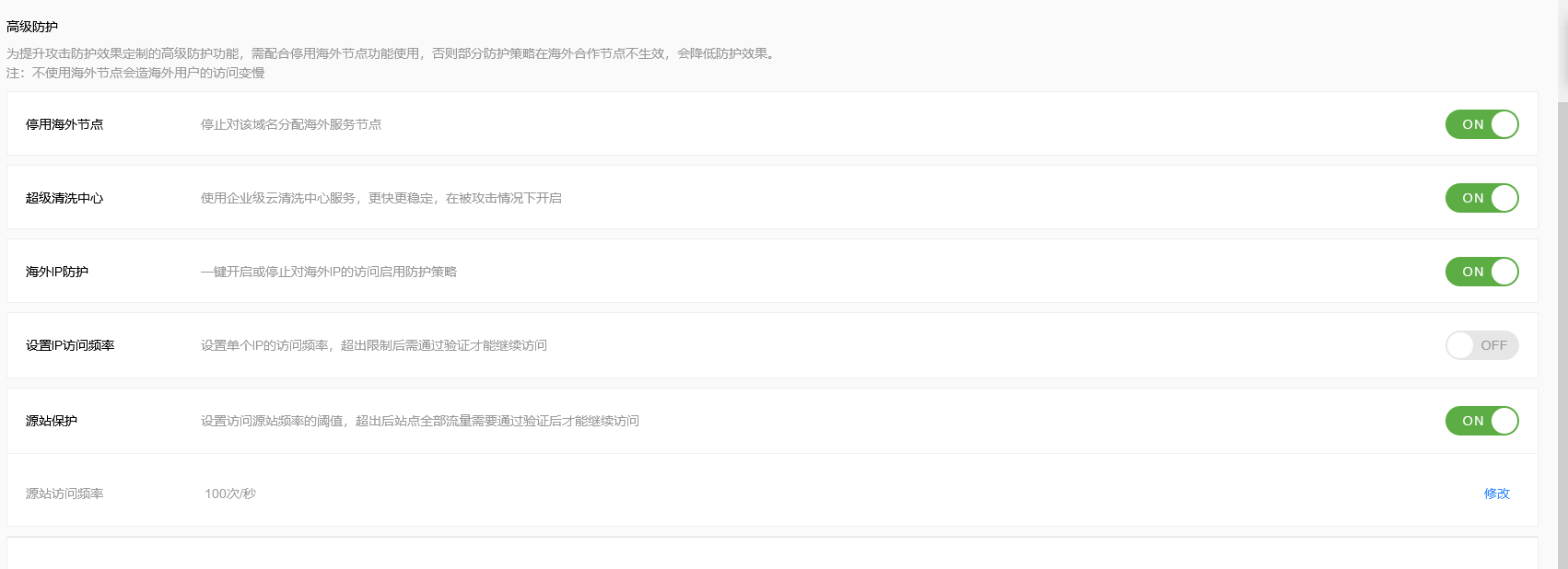Click the 高级防护 section heading
The image size is (1568, 569).
click(32, 27)
